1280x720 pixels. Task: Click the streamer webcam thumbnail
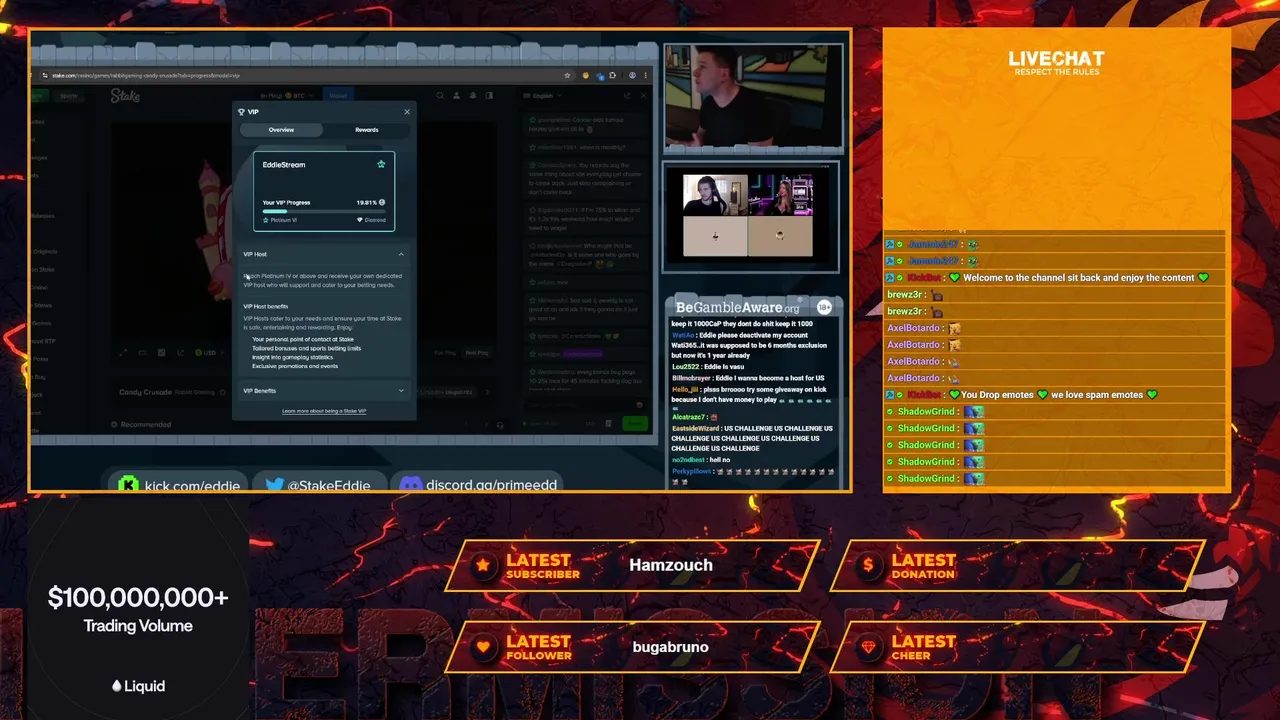coord(752,97)
